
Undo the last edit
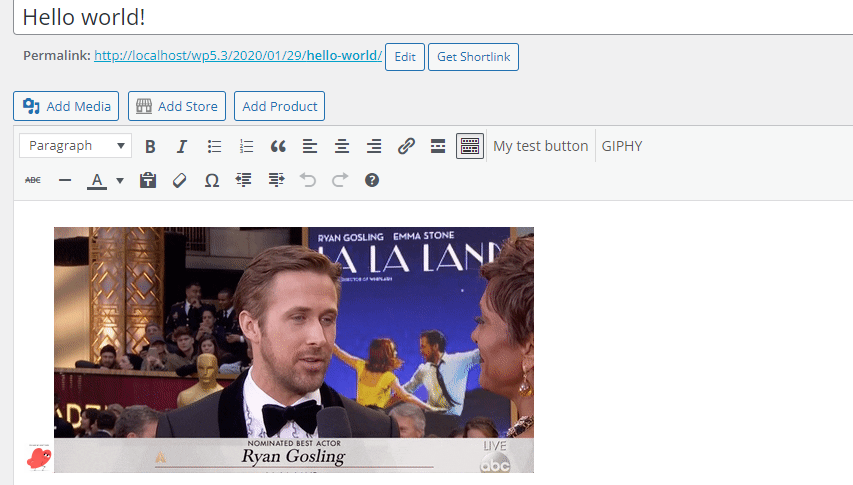(308, 180)
